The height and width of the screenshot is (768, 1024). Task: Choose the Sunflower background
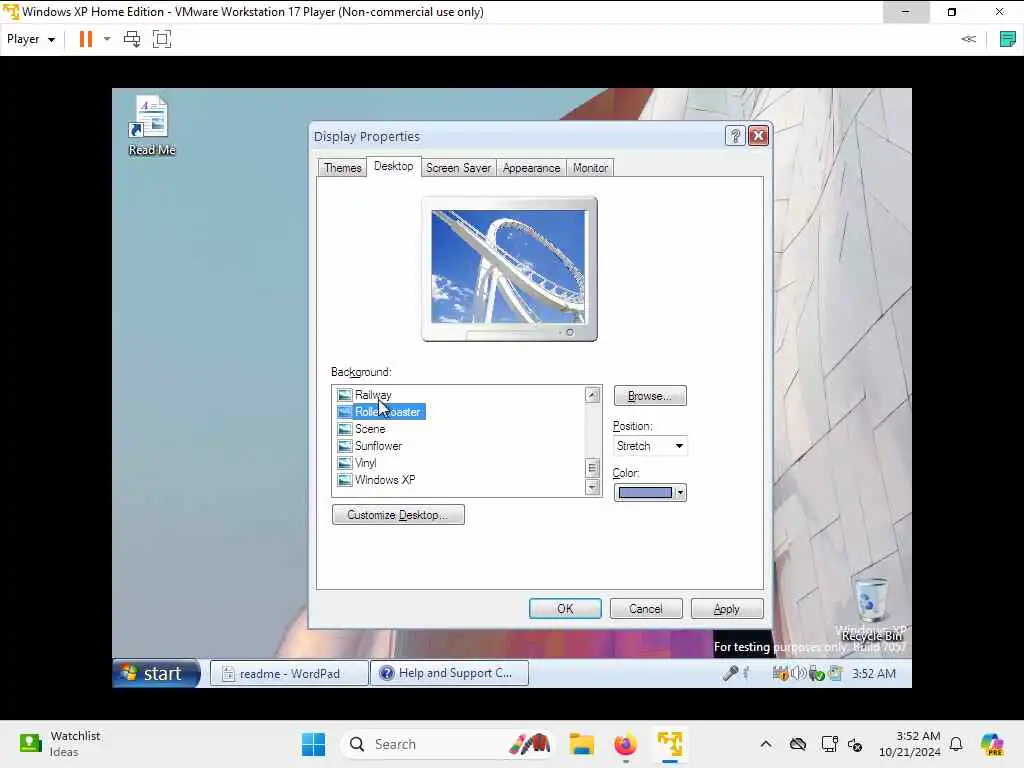pyautogui.click(x=378, y=445)
